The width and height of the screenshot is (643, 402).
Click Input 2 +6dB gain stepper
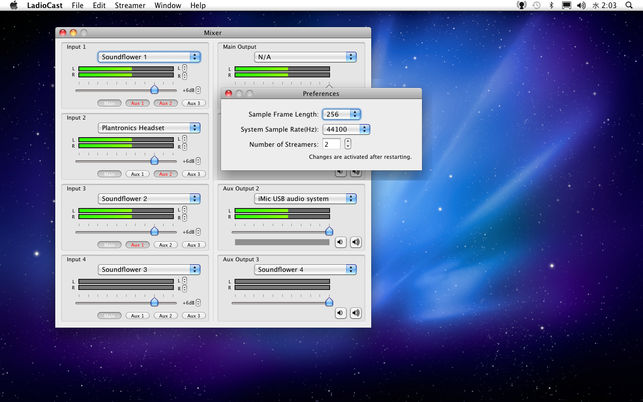(198, 161)
